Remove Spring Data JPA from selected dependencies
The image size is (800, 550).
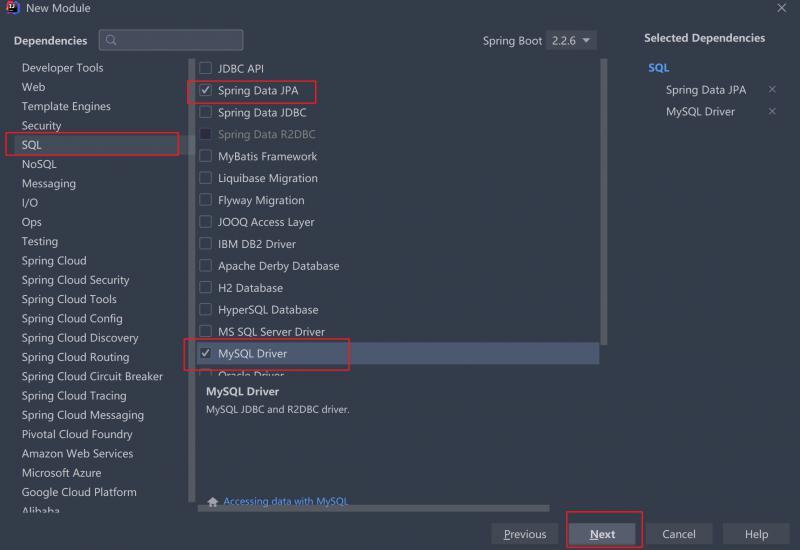pyautogui.click(x=772, y=89)
